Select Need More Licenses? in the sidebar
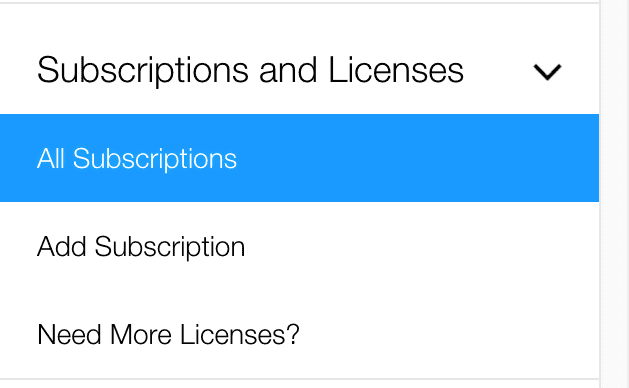 299,334
